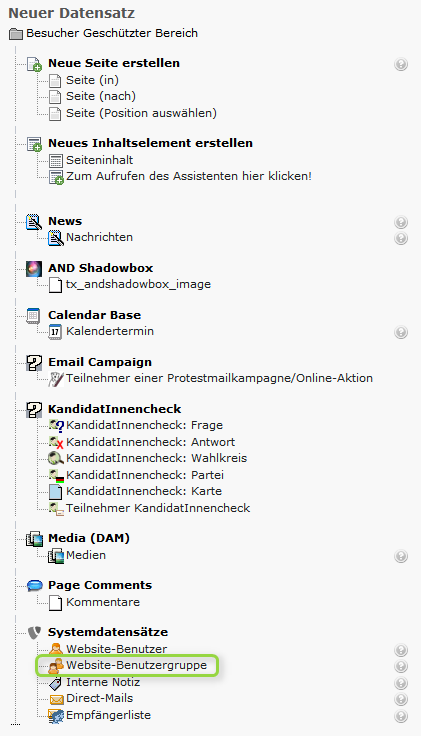Select KandidatInnencheck: Wahlkreis entry

coord(156,458)
